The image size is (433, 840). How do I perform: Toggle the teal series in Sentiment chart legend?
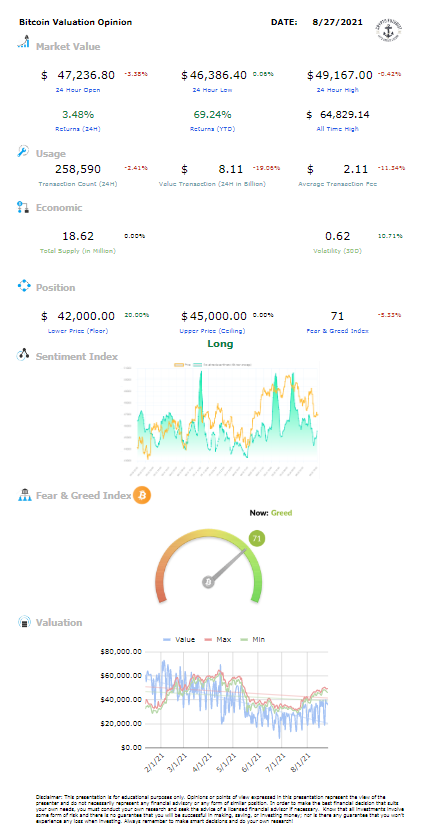coord(223,365)
